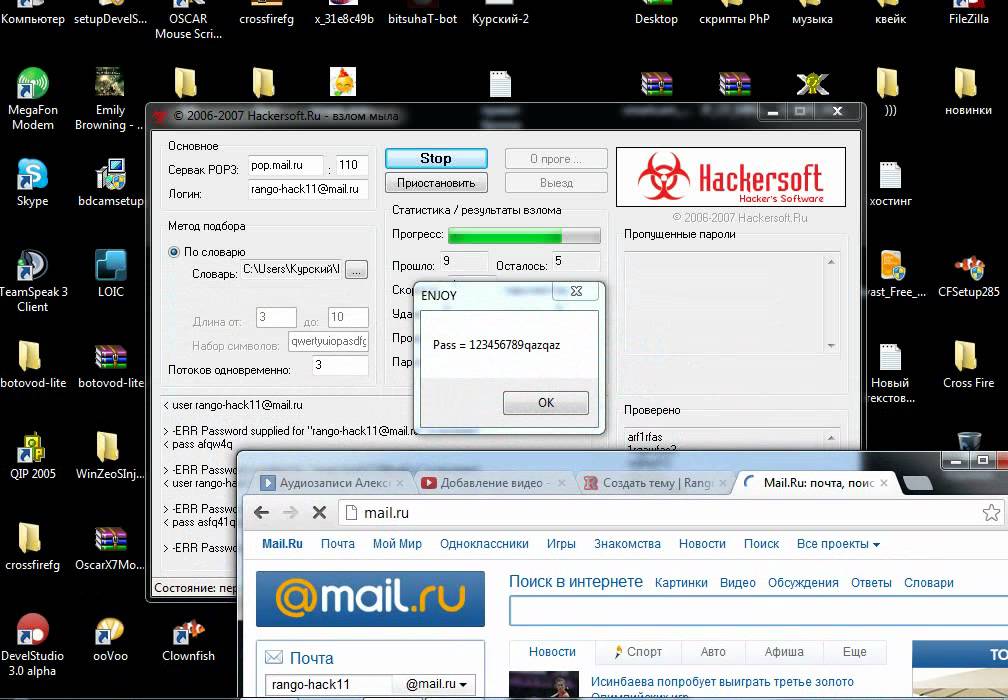Viewport: 1008px width, 700px height.
Task: Click the Картинки search link
Action: click(x=681, y=582)
